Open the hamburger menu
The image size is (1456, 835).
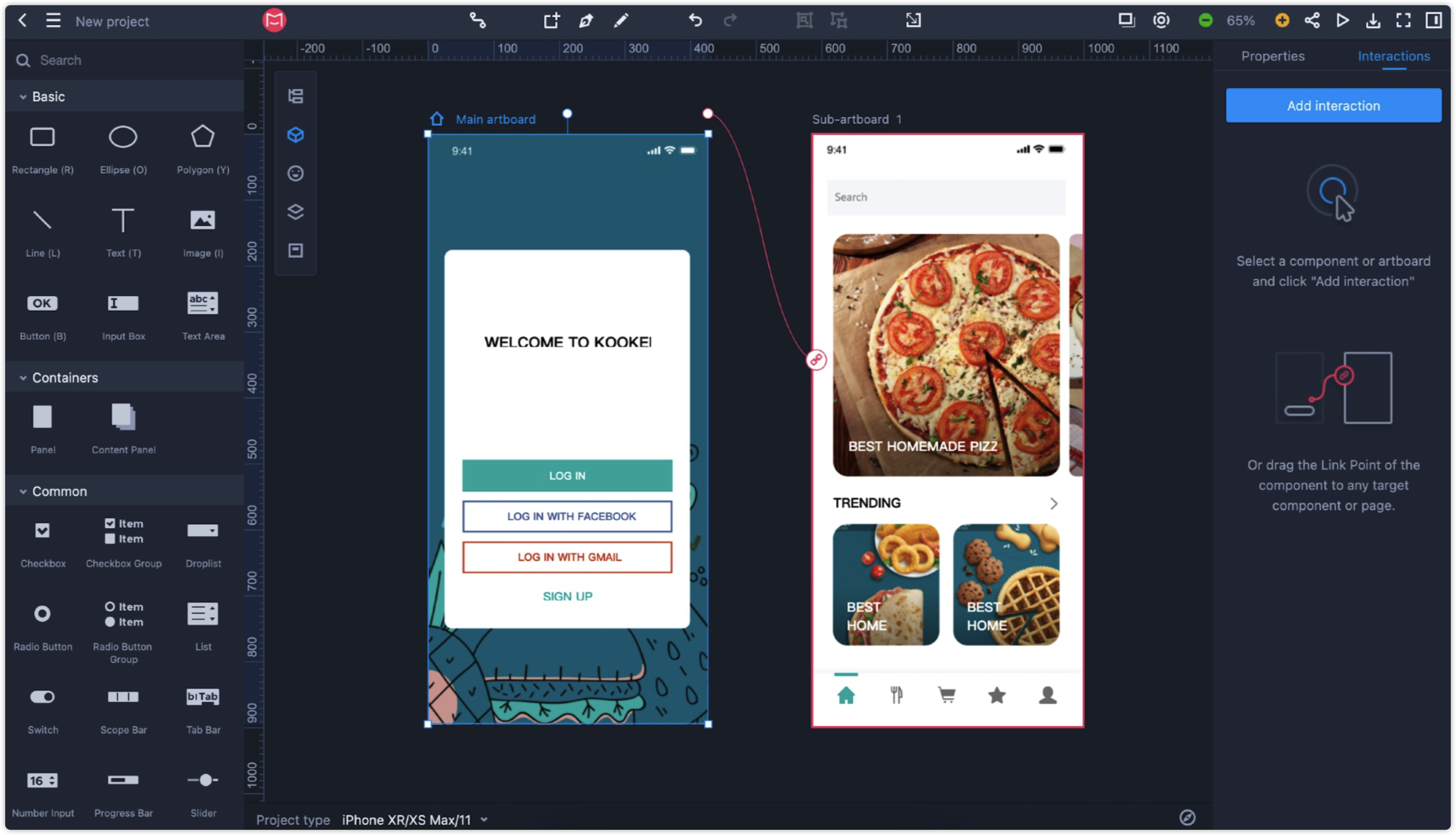pos(53,21)
